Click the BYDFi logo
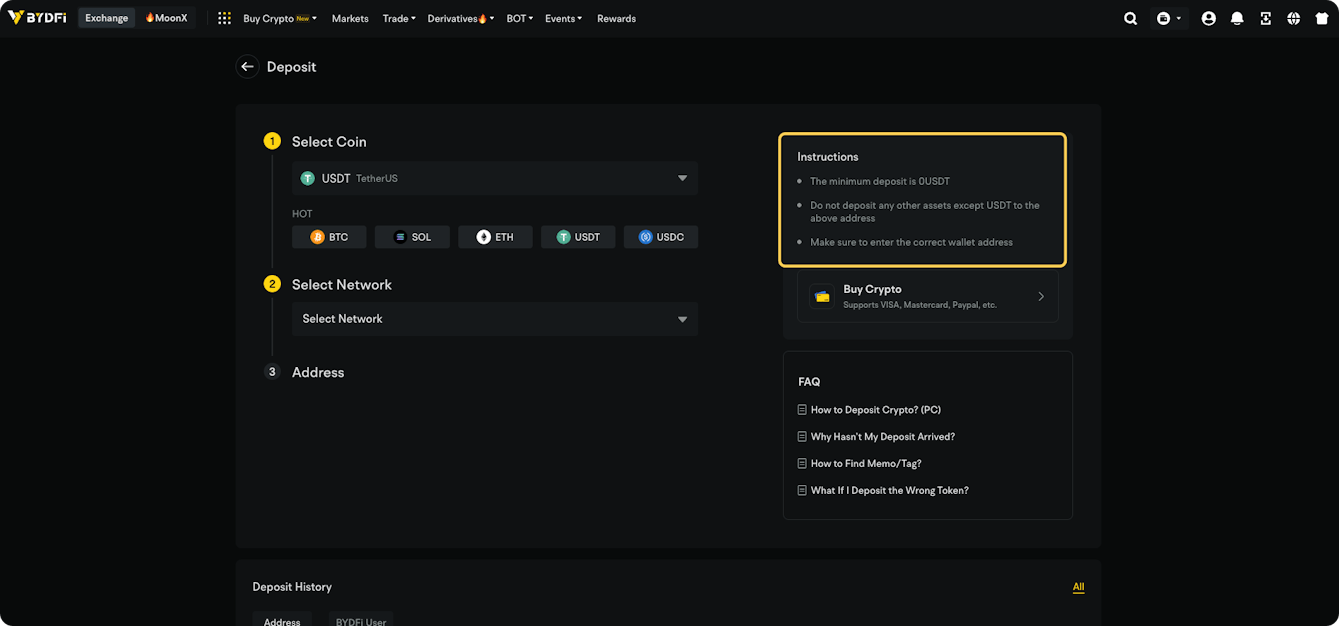Image resolution: width=1339 pixels, height=626 pixels. (37, 18)
